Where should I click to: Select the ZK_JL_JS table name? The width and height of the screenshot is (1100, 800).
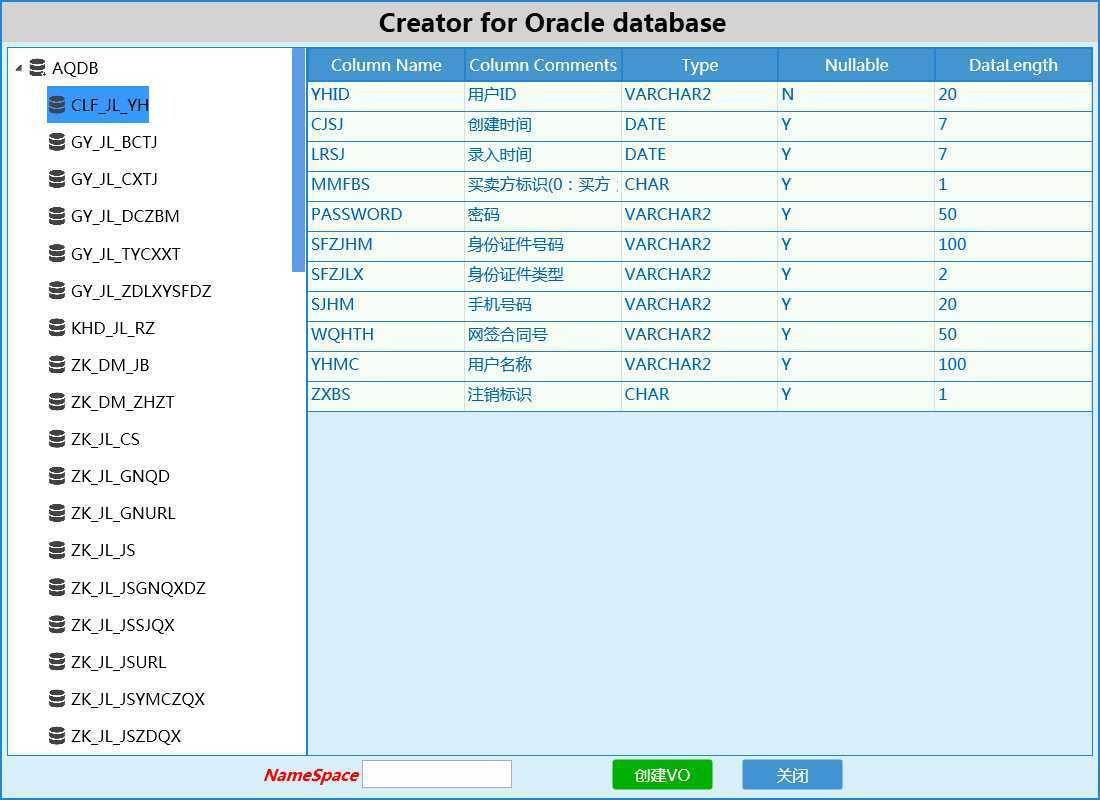tap(103, 550)
